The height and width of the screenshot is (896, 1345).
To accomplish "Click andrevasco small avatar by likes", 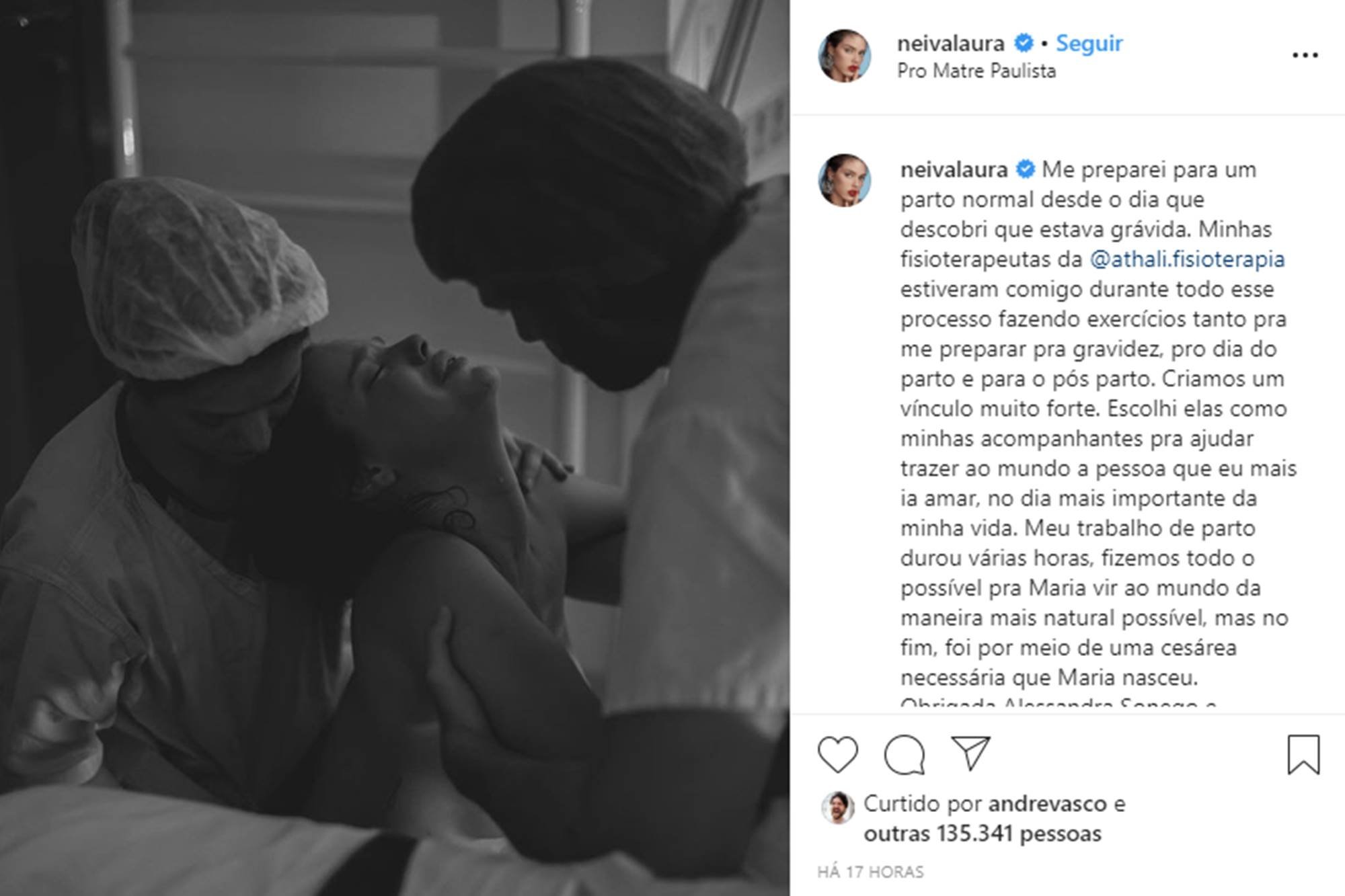I will coord(837,808).
